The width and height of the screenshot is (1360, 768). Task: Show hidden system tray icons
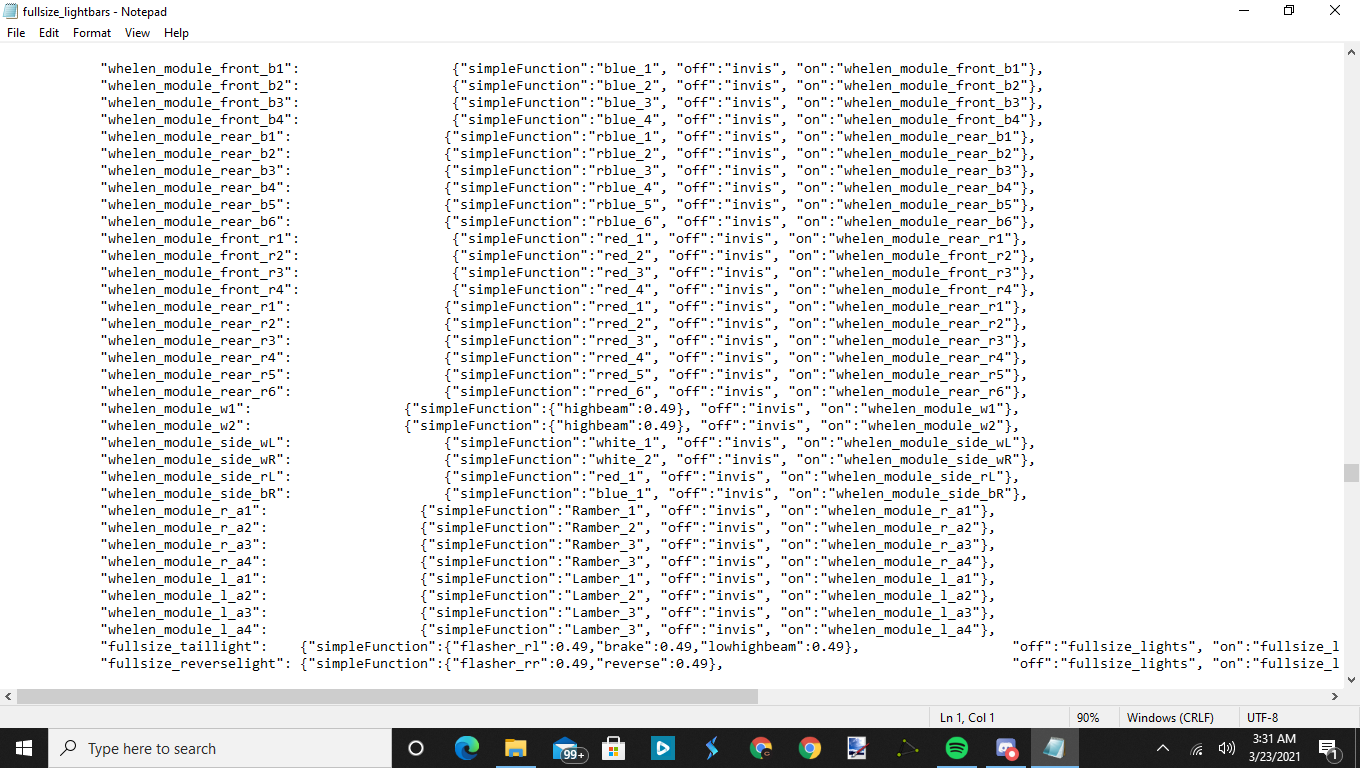(x=1163, y=748)
